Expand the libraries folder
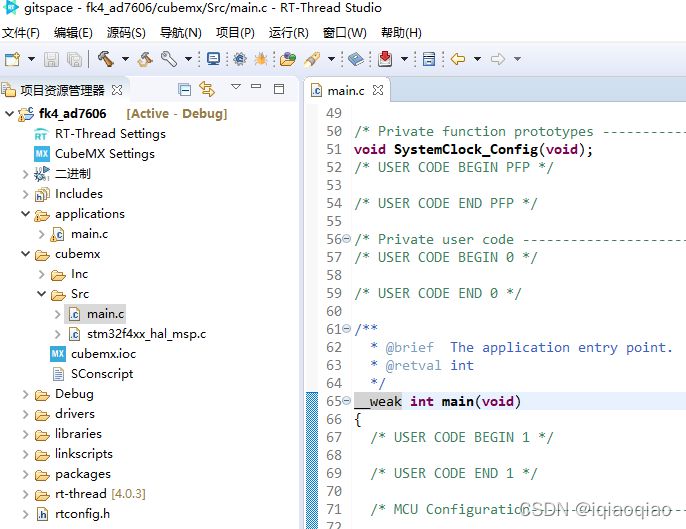The image size is (686, 529). [x=25, y=434]
